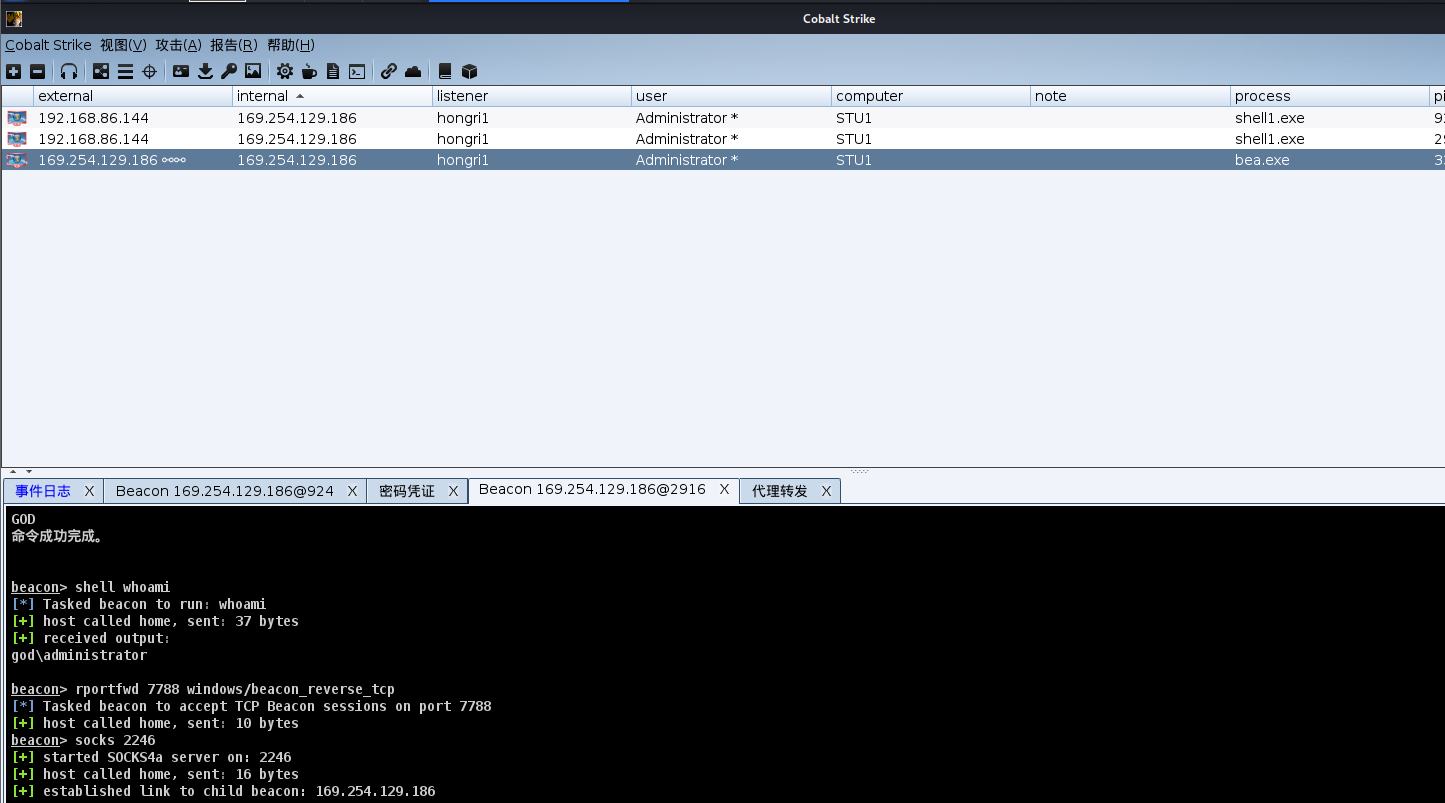Screen dimensions: 1445x803
Task: Sort sessions by internal column header
Action: [x=333, y=96]
